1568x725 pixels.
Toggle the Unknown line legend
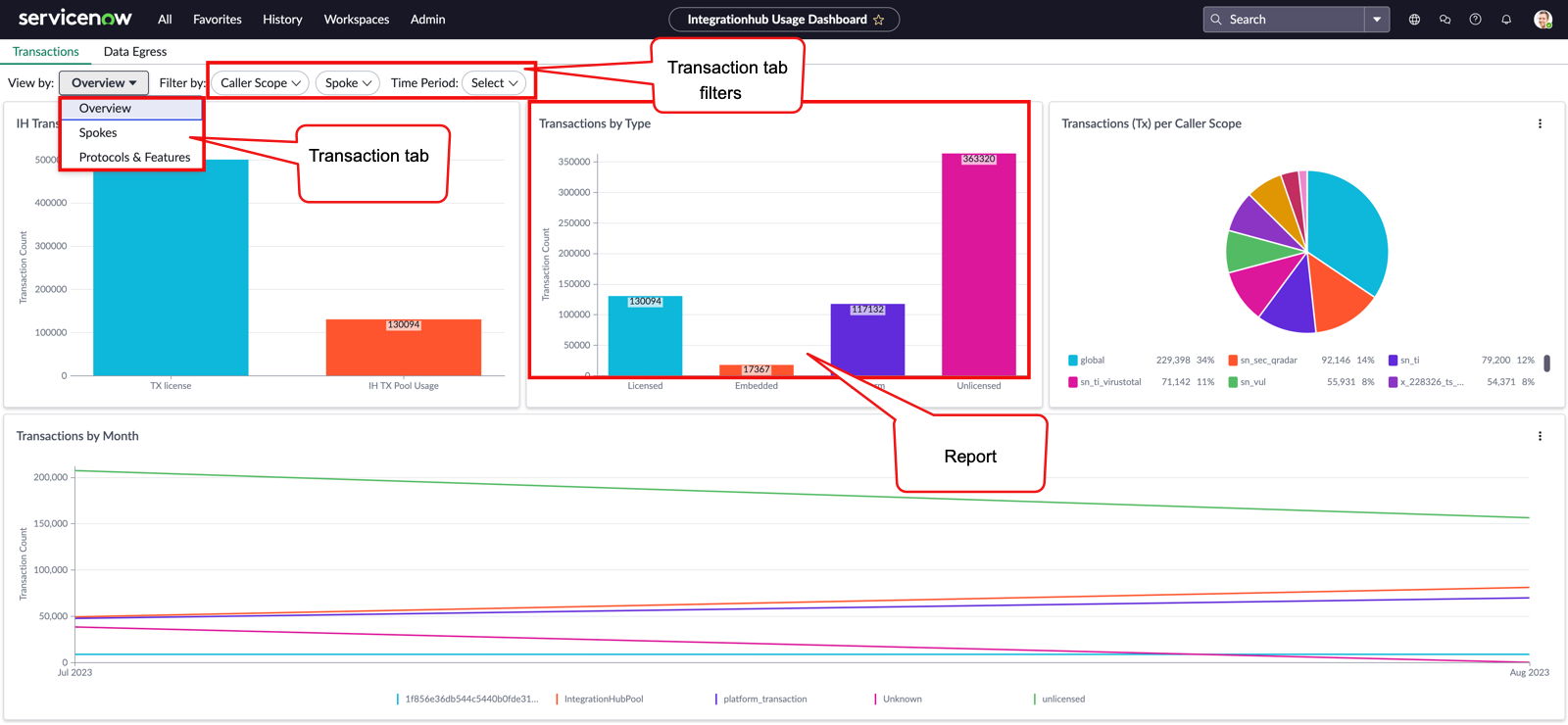[898, 700]
